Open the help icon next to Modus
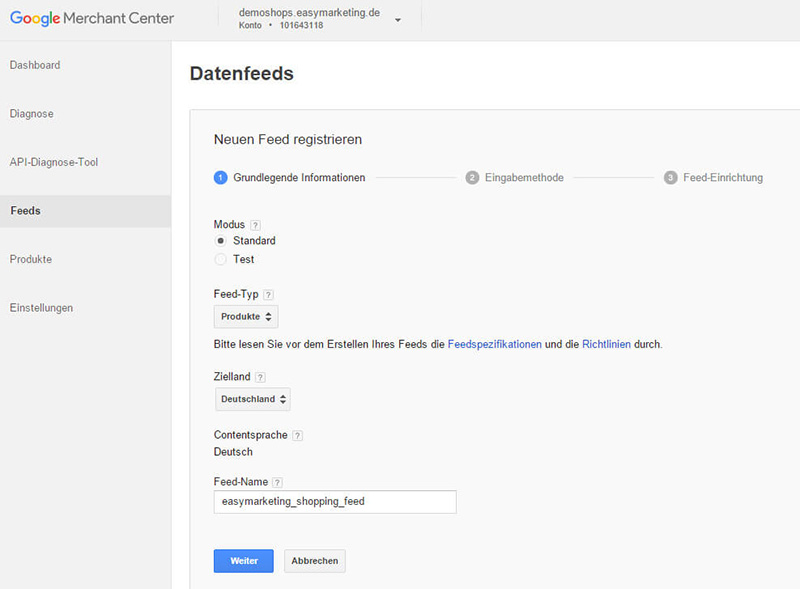This screenshot has height=589, width=800. click(x=255, y=225)
